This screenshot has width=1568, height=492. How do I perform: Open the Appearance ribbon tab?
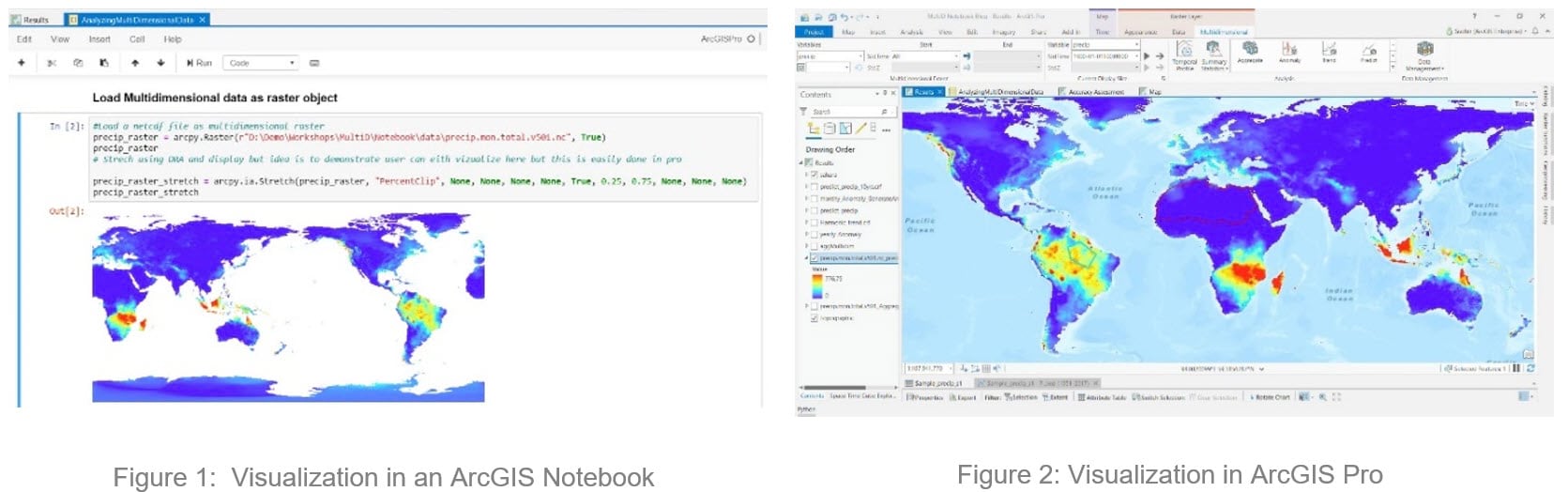(1140, 32)
